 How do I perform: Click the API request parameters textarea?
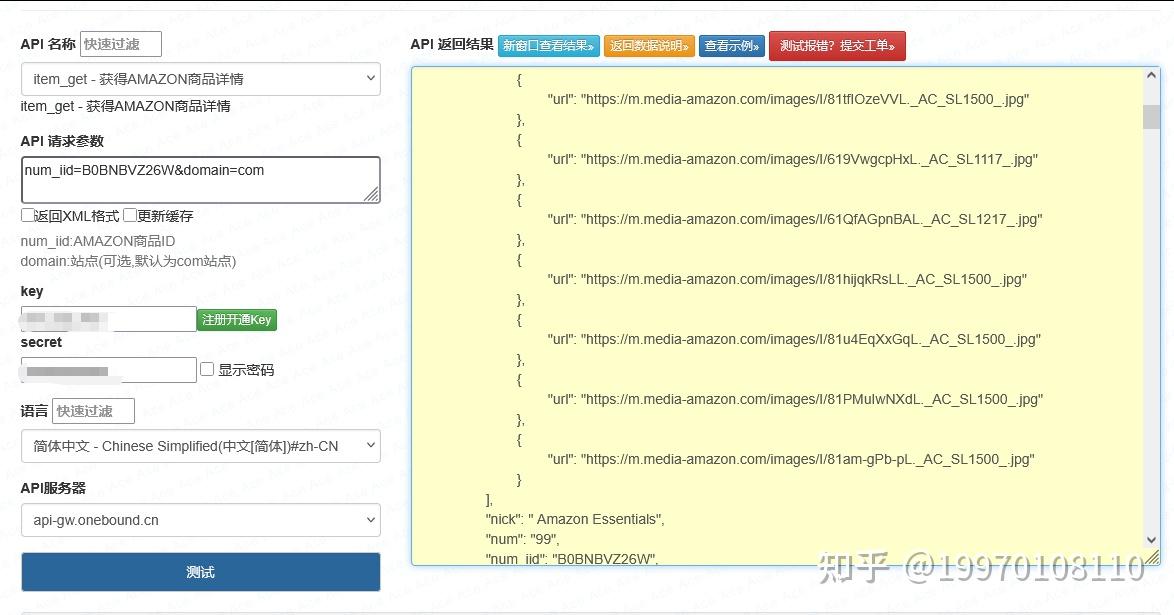pyautogui.click(x=201, y=180)
